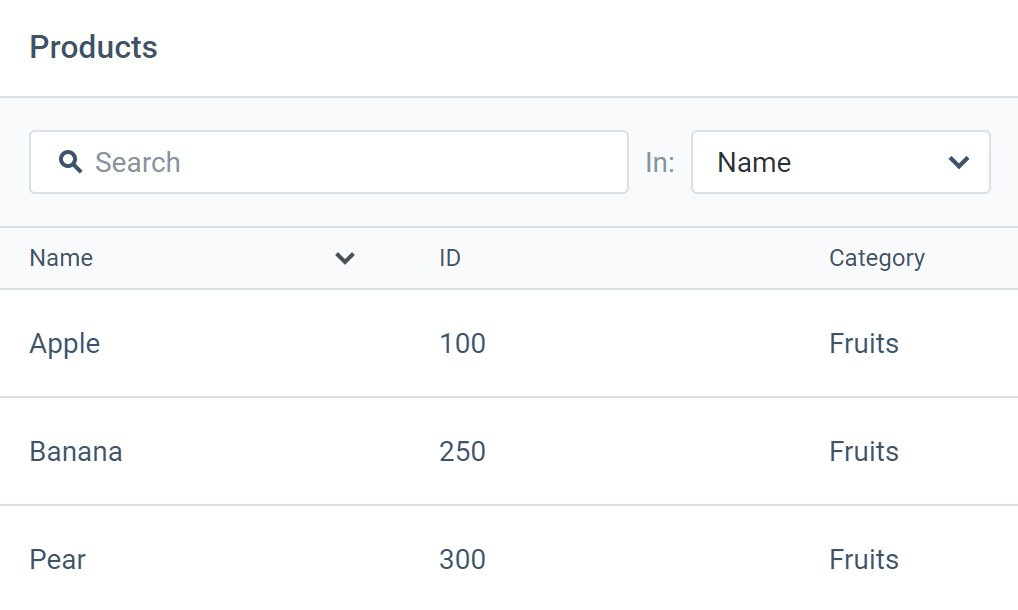The width and height of the screenshot is (1018, 610).
Task: Click Fruits category in Apple row
Action: (864, 344)
